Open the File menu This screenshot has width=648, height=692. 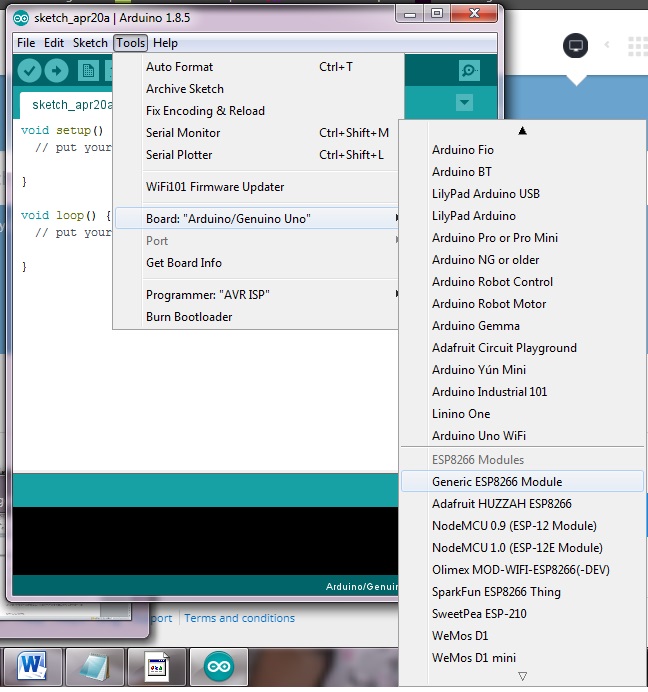26,43
